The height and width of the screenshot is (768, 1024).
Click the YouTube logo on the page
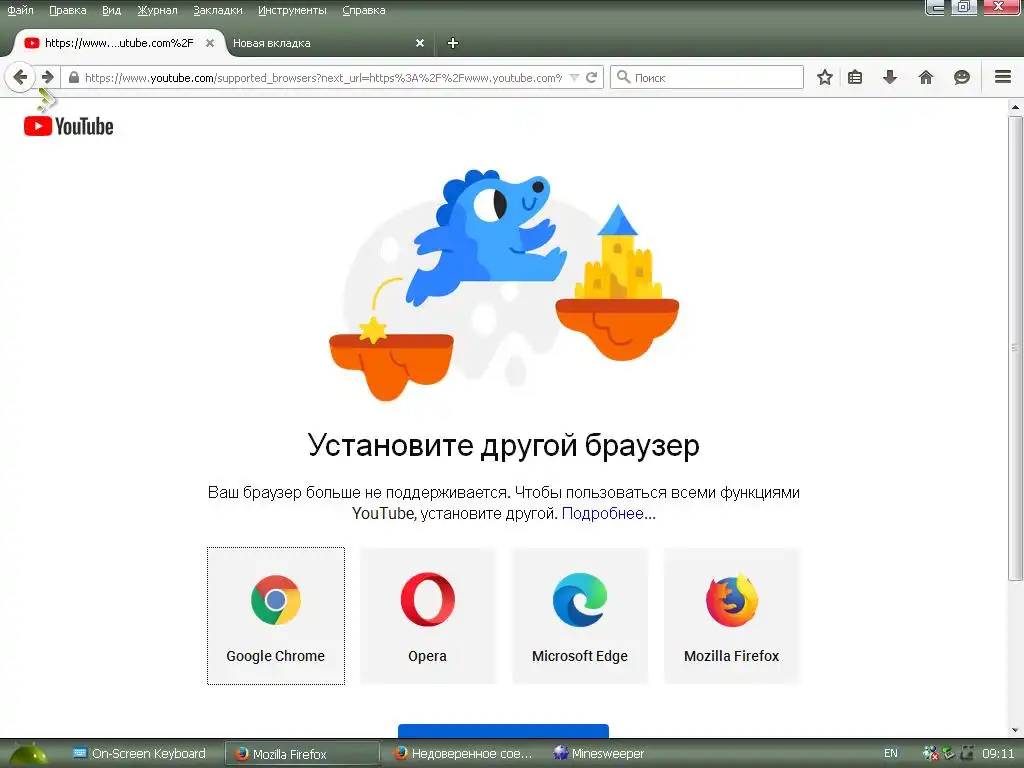[x=69, y=126]
